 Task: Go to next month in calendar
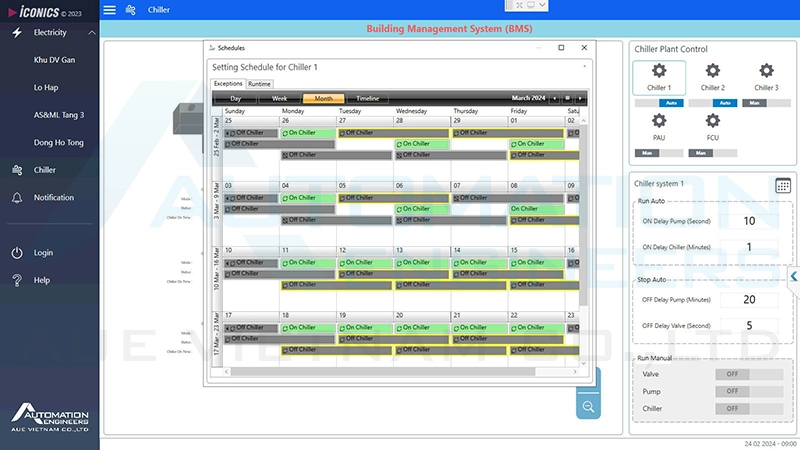tap(580, 98)
